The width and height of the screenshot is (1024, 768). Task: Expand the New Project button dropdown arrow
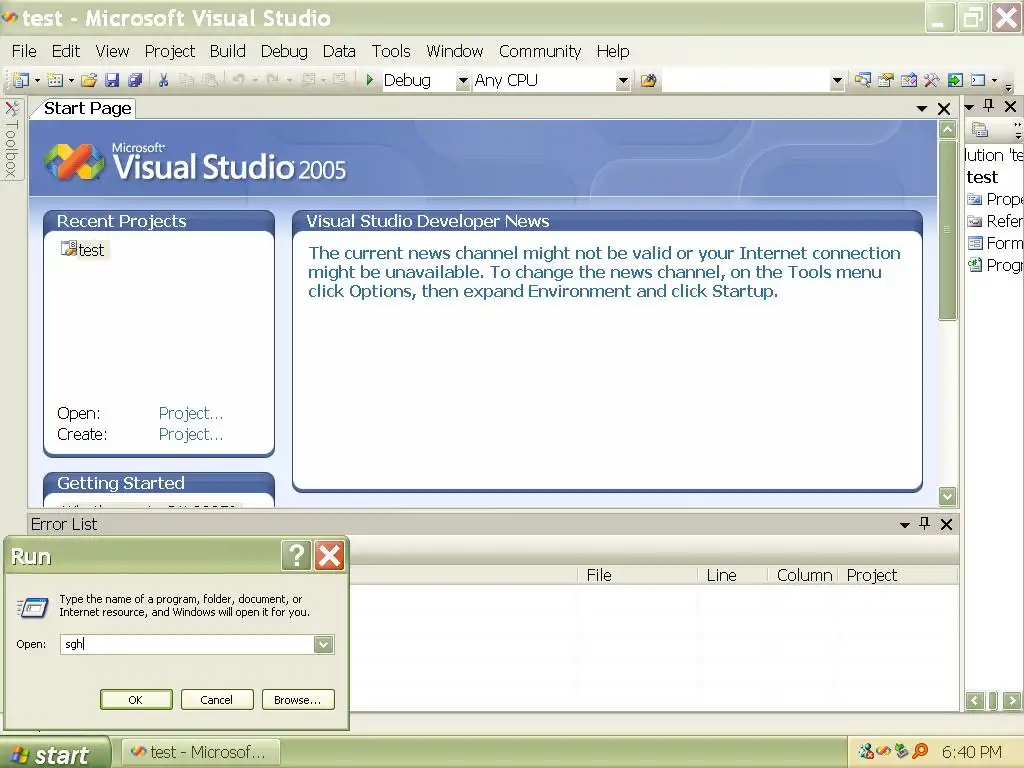point(37,80)
